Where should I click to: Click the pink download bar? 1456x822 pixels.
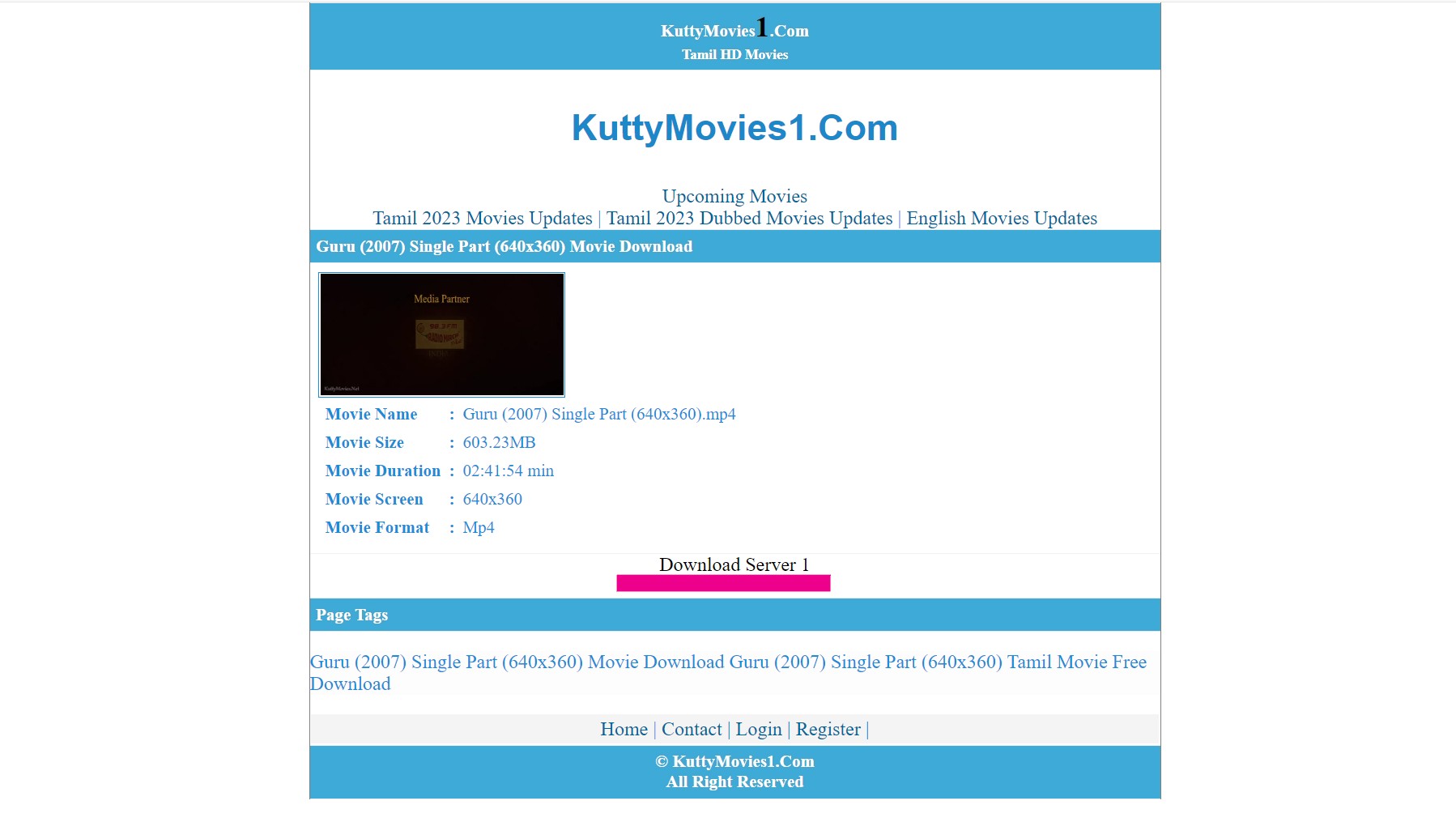coord(723,583)
